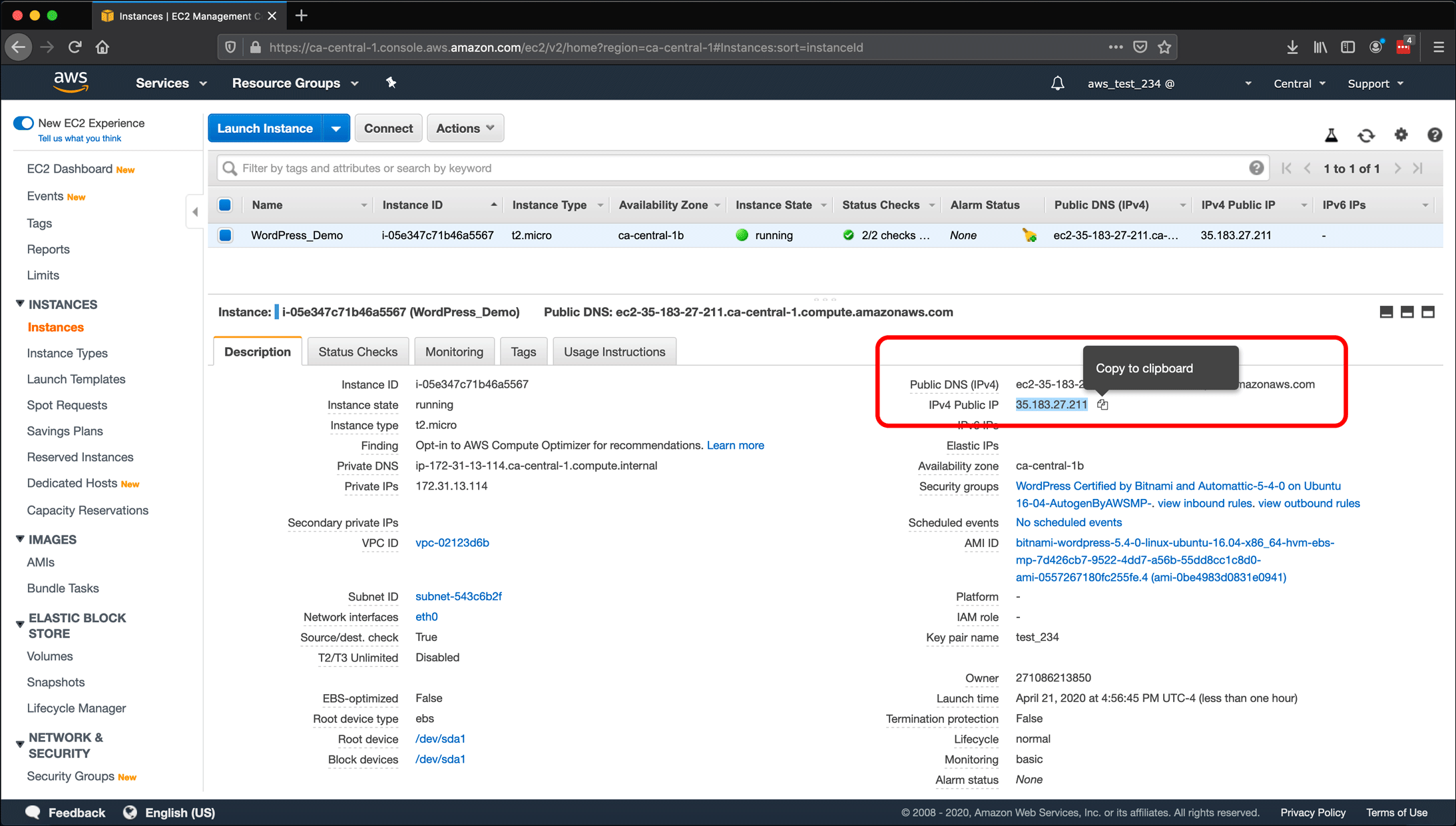This screenshot has width=1456, height=826.
Task: Click the Actions dropdown button
Action: tap(464, 128)
